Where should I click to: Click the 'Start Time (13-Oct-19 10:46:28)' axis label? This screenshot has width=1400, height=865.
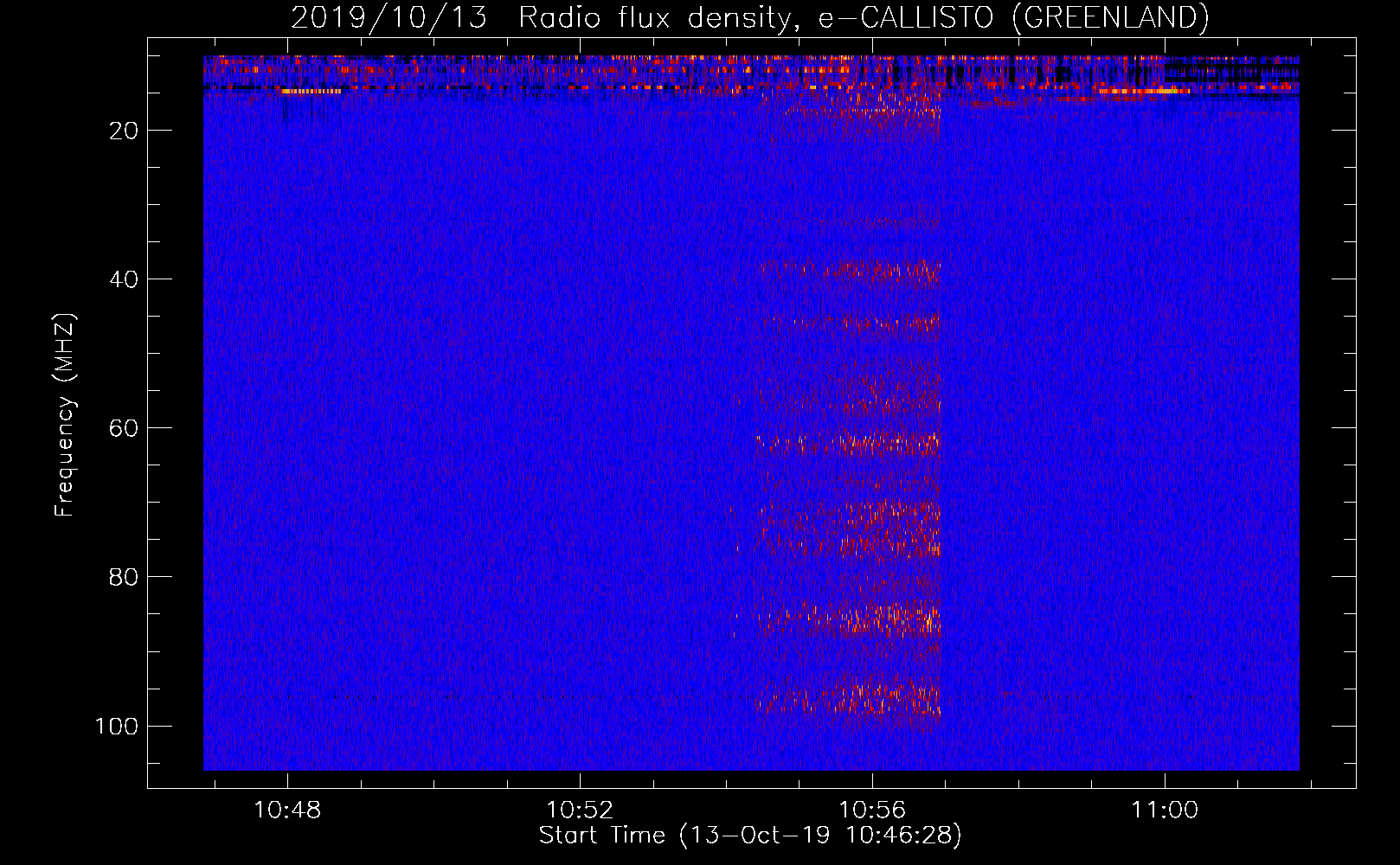tap(750, 836)
